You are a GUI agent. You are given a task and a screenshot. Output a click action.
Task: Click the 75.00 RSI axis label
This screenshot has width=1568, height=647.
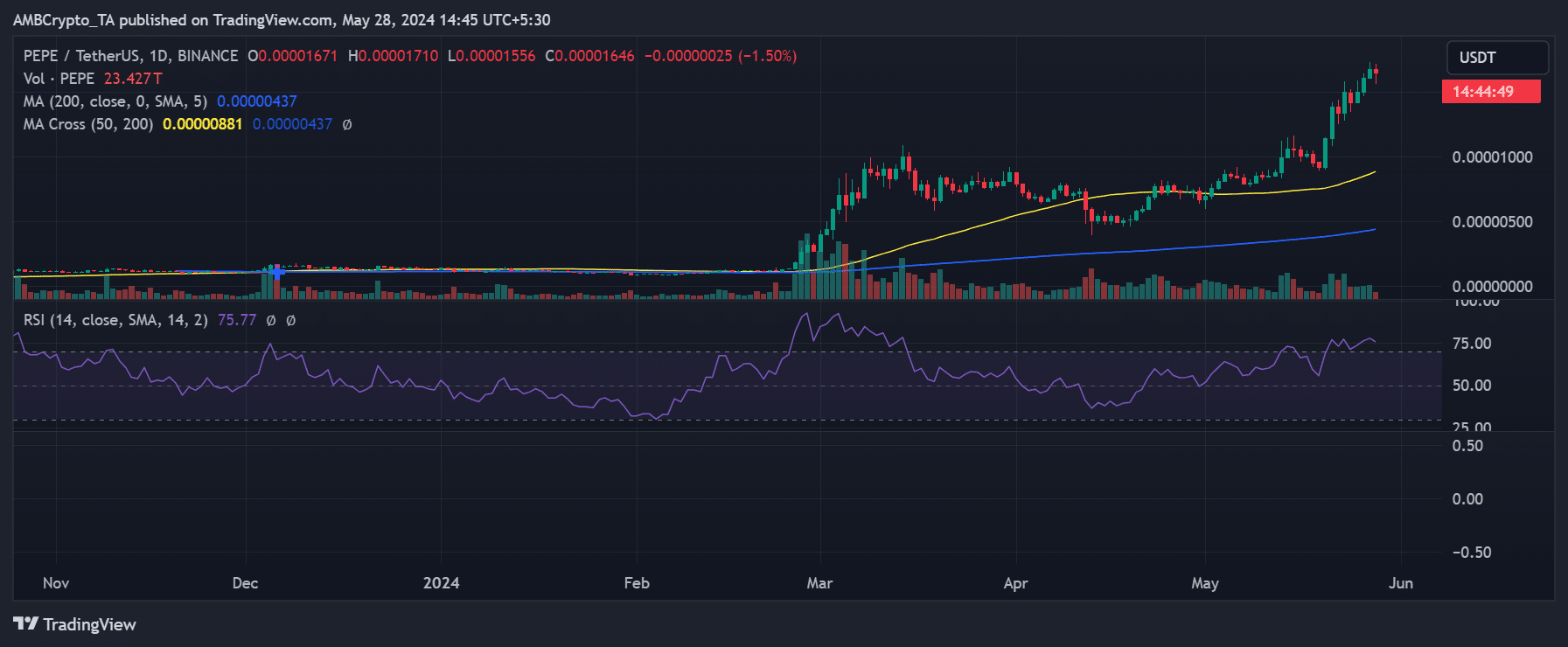click(x=1472, y=344)
